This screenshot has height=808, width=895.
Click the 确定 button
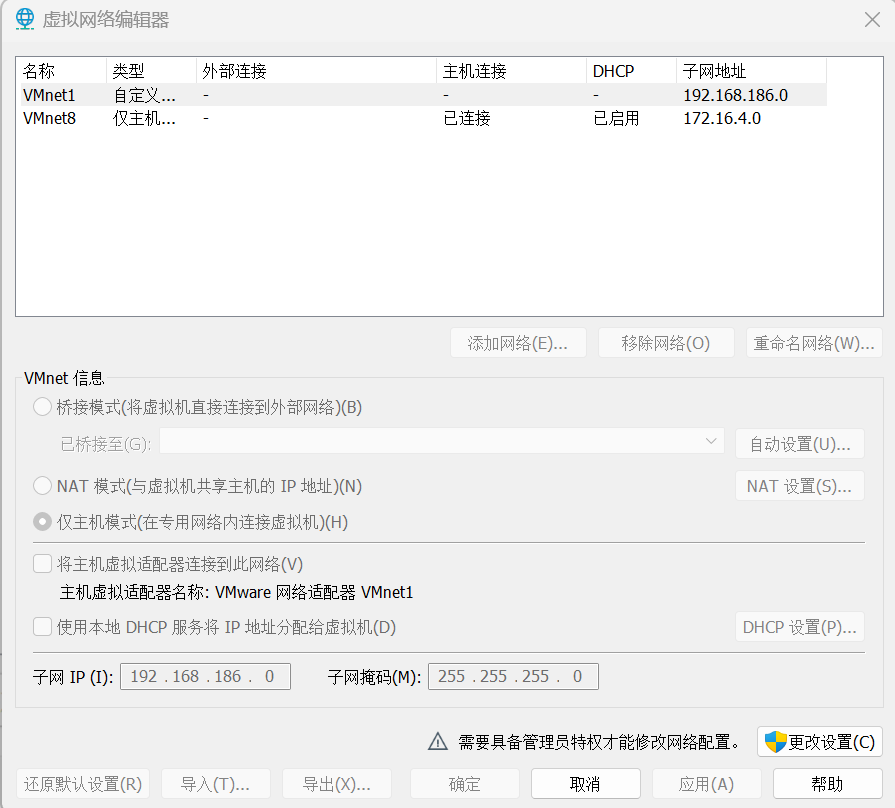465,784
